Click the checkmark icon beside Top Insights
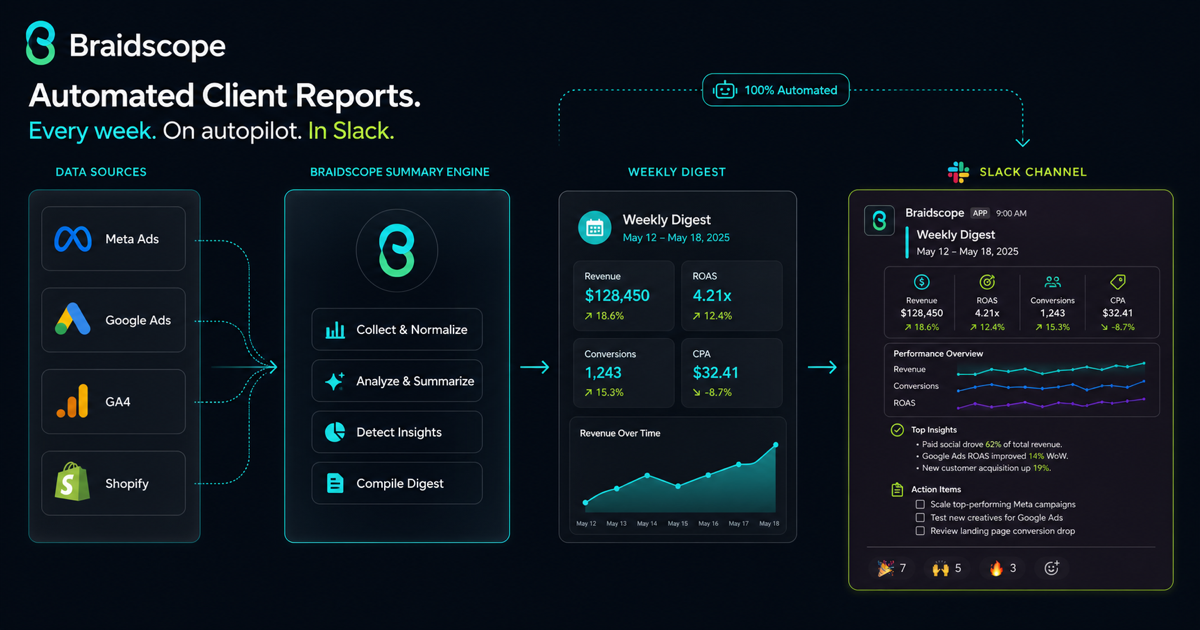Image resolution: width=1200 pixels, height=630 pixels. [897, 430]
